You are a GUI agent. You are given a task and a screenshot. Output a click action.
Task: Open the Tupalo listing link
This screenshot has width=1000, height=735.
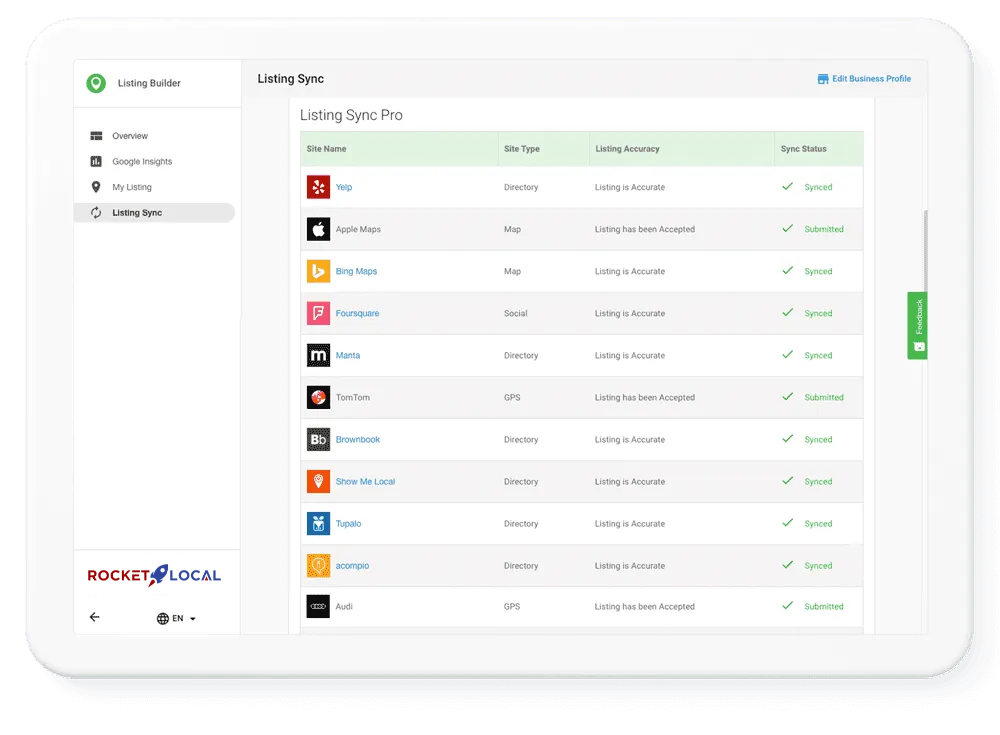(348, 524)
